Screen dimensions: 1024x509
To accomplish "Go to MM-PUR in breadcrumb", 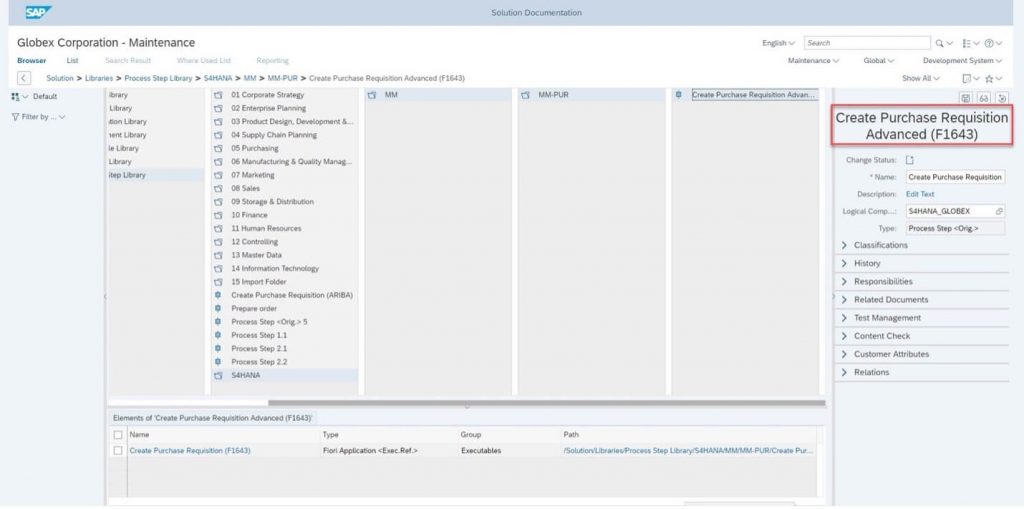I will (283, 78).
